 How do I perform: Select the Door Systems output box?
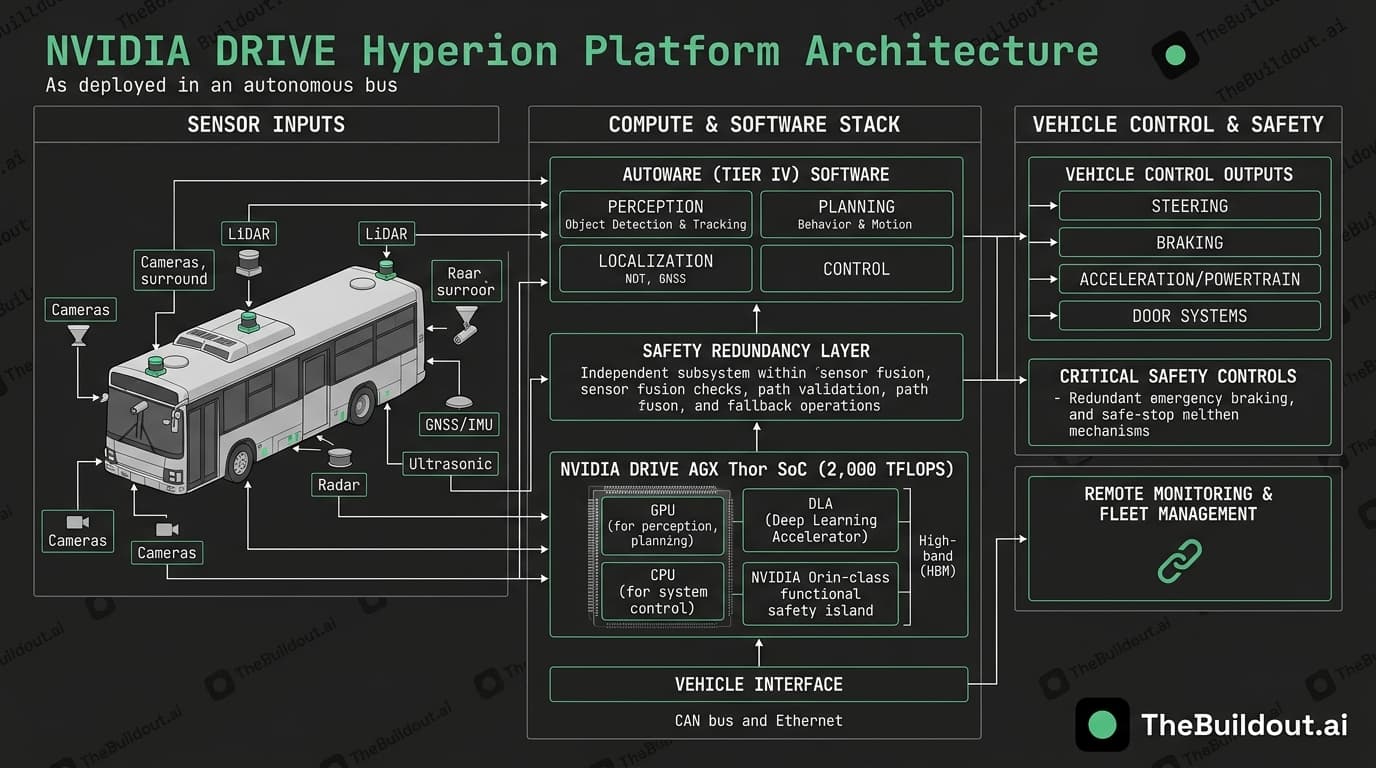click(x=1189, y=315)
